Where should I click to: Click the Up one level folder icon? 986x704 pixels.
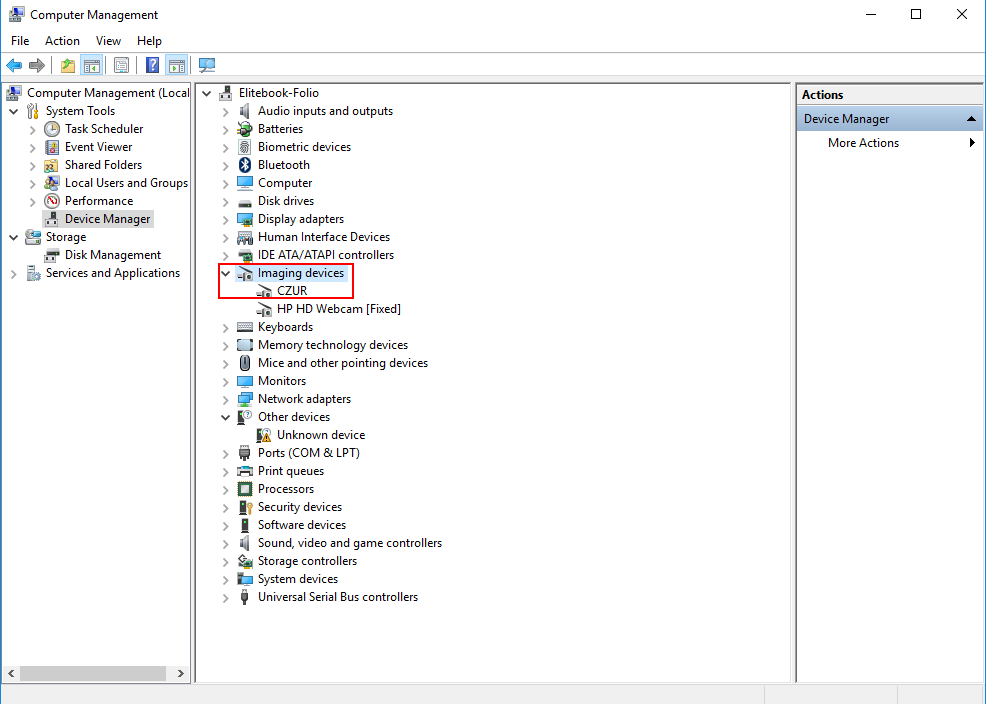68,65
